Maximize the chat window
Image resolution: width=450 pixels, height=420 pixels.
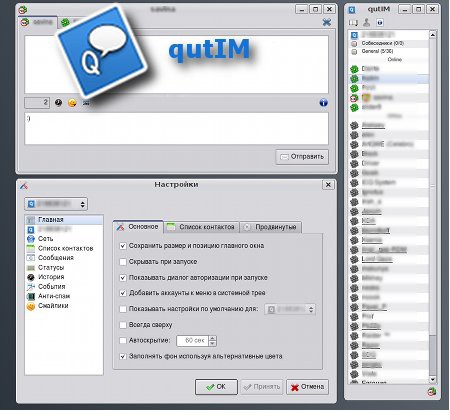click(x=315, y=9)
